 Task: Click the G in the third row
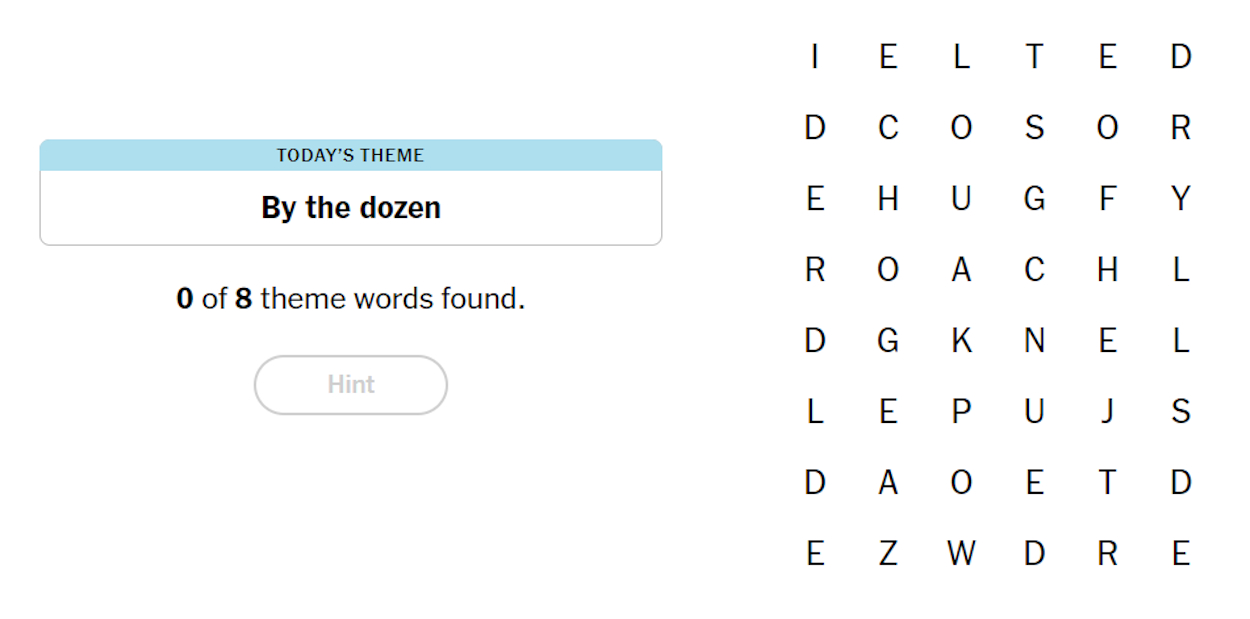pyautogui.click(x=1034, y=199)
